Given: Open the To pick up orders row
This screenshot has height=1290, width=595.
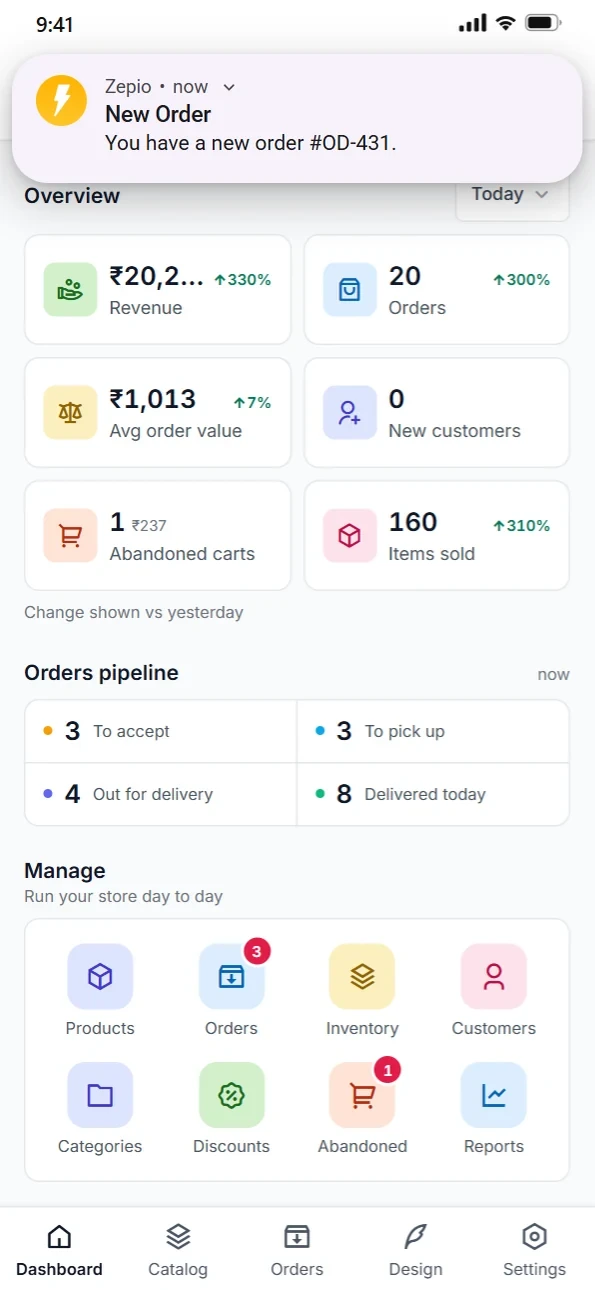Looking at the screenshot, I should pos(433,731).
